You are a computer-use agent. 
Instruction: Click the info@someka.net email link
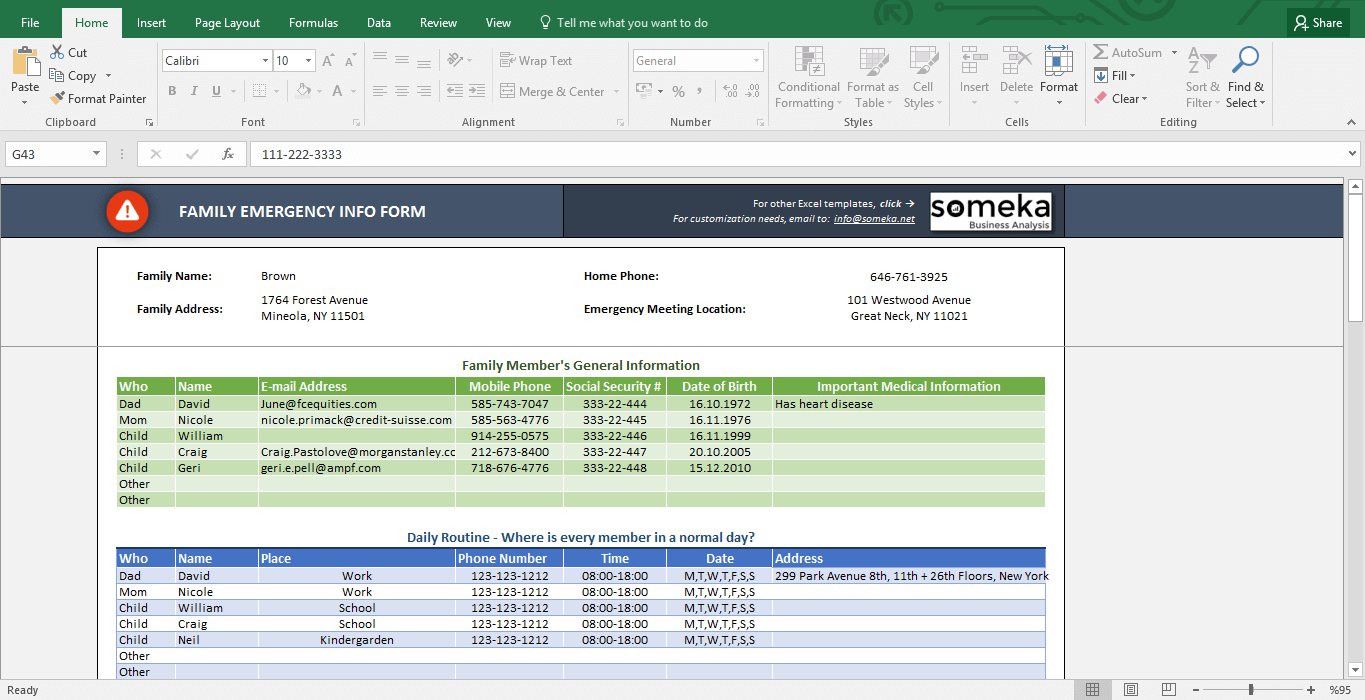coord(874,219)
